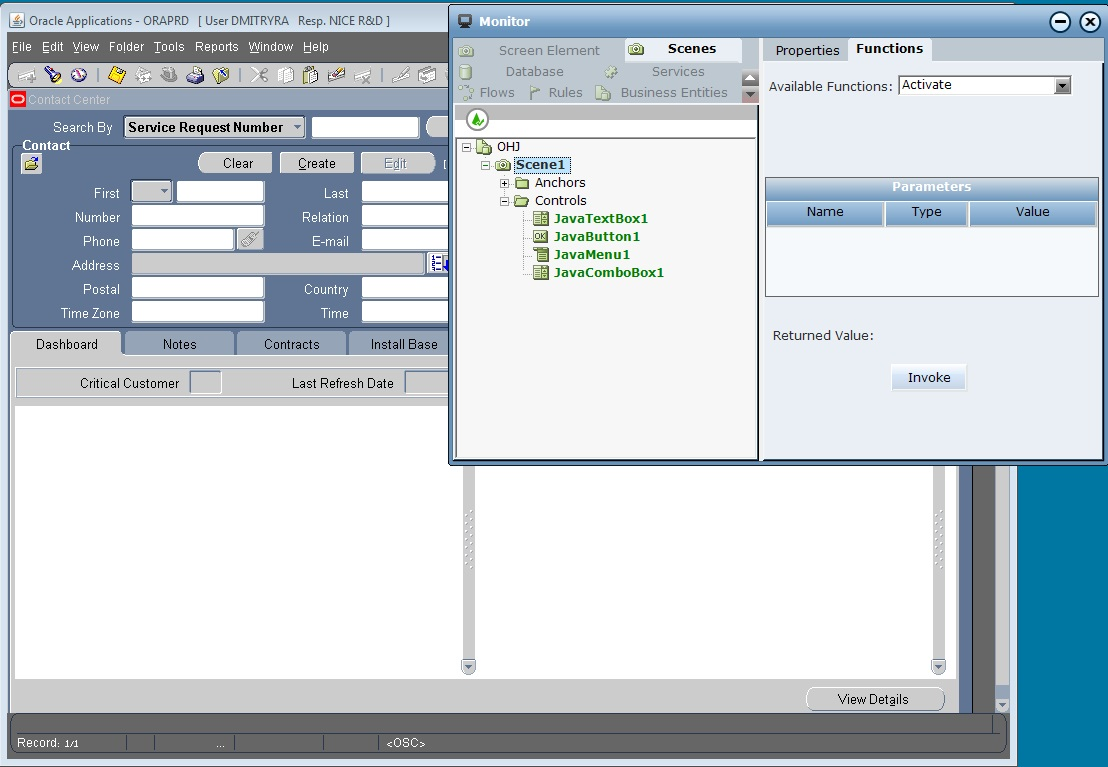1108x767 pixels.
Task: Click the Create button
Action: pos(317,163)
